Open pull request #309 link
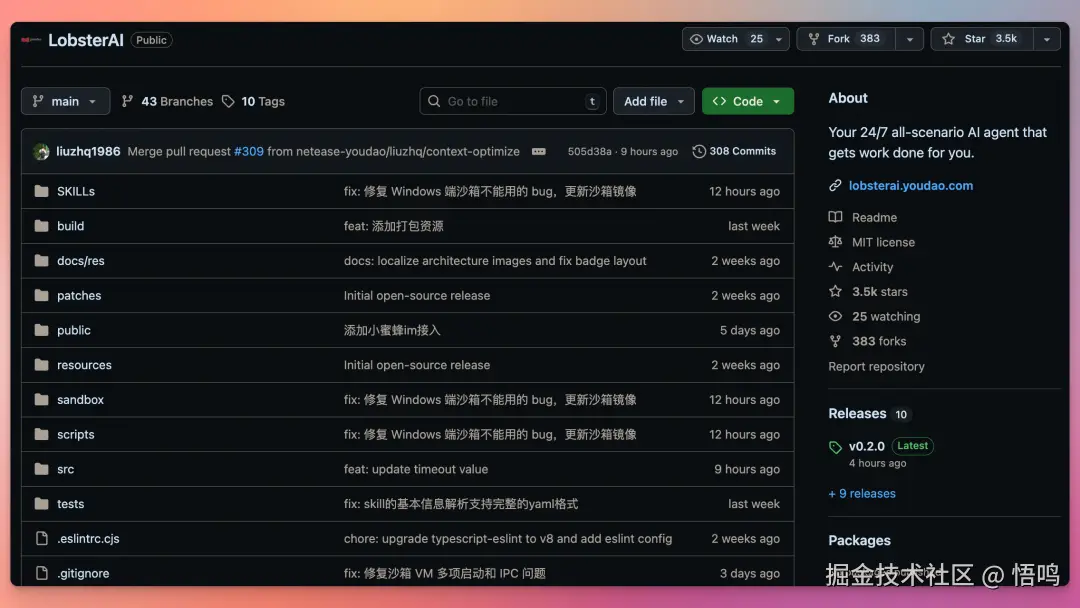The width and height of the screenshot is (1080, 608). click(249, 151)
